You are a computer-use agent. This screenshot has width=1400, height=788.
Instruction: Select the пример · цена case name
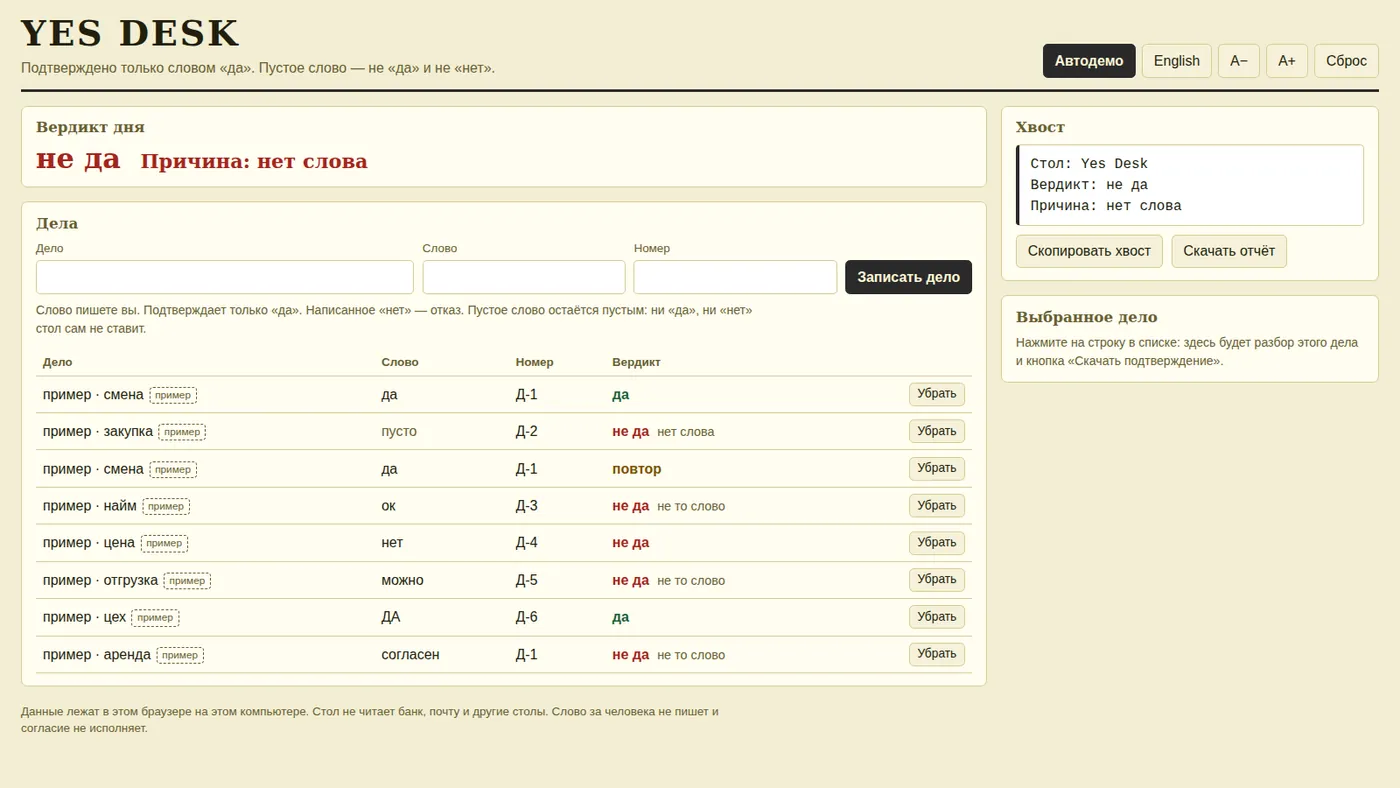tap(89, 543)
